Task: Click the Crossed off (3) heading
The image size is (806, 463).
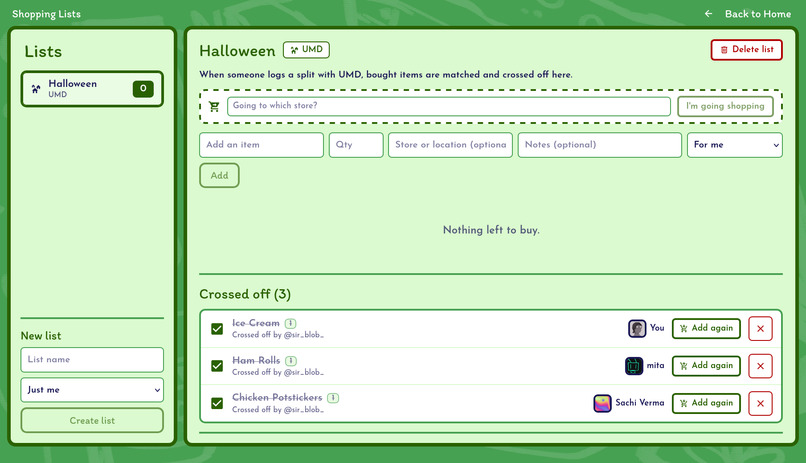Action: [x=245, y=294]
